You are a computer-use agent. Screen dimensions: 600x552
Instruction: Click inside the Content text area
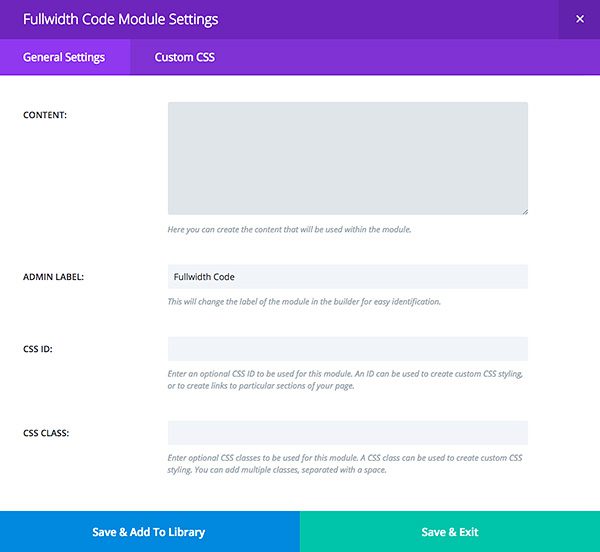tap(347, 158)
